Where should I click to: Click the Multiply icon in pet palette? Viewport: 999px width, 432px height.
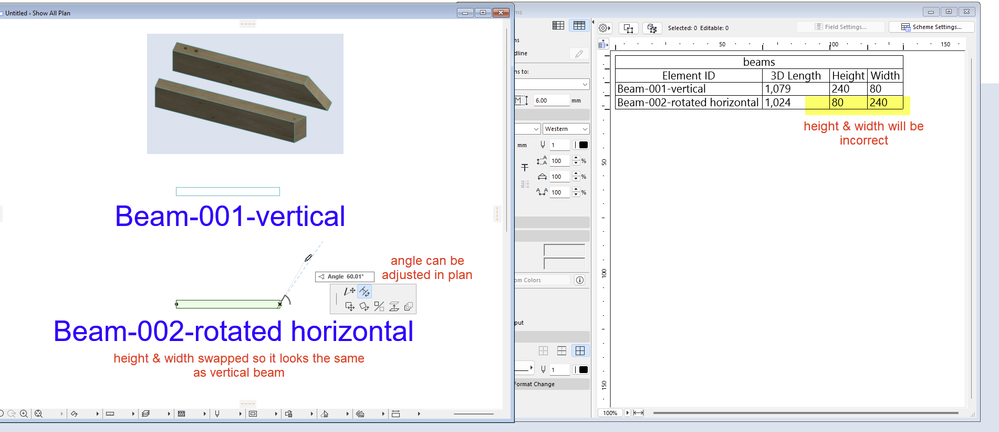pyautogui.click(x=408, y=306)
